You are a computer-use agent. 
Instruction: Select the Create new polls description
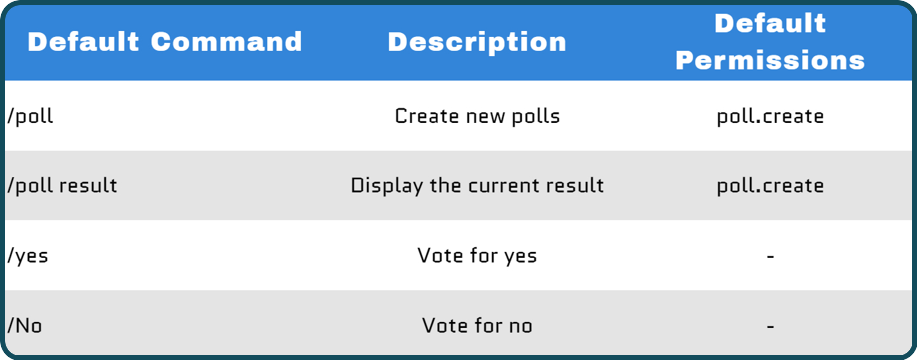click(477, 116)
